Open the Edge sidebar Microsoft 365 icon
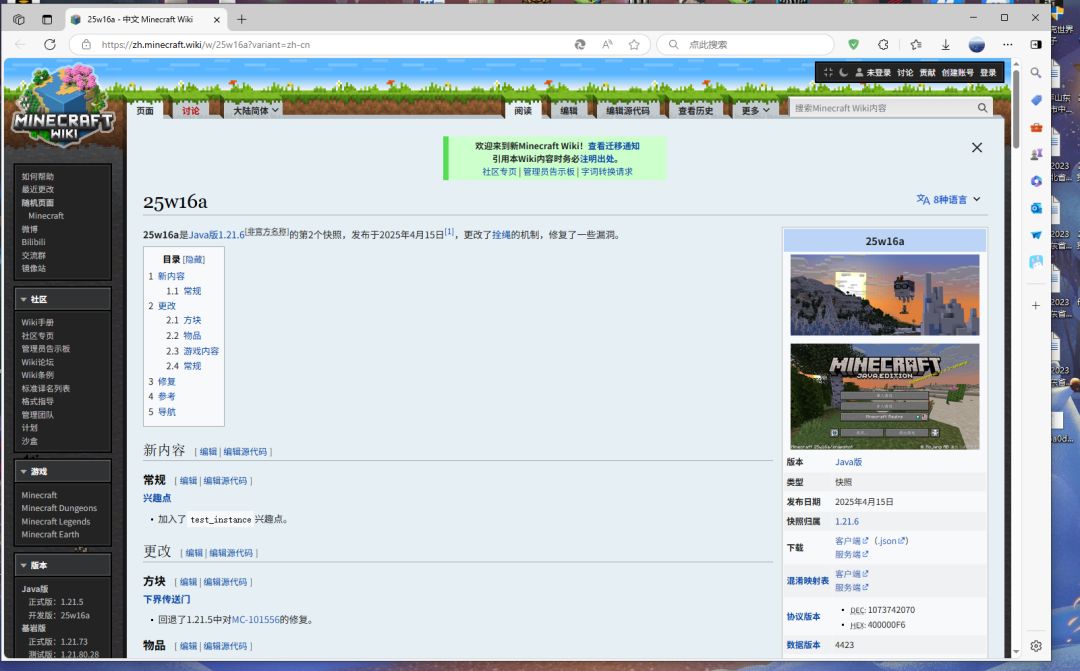1080x671 pixels. point(1036,181)
